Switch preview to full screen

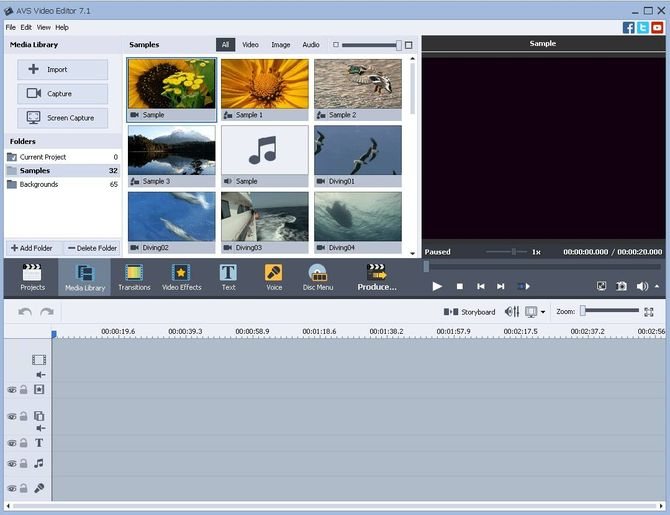(x=601, y=286)
